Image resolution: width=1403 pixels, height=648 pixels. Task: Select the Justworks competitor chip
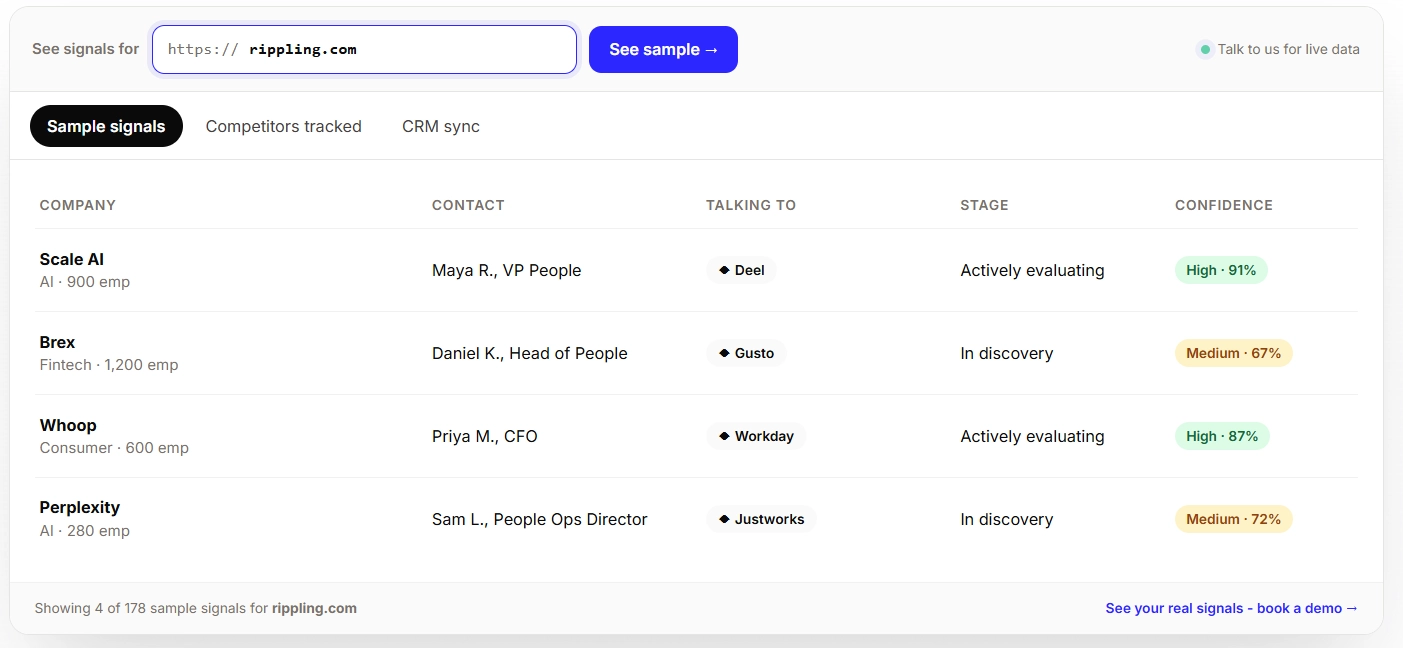(761, 519)
